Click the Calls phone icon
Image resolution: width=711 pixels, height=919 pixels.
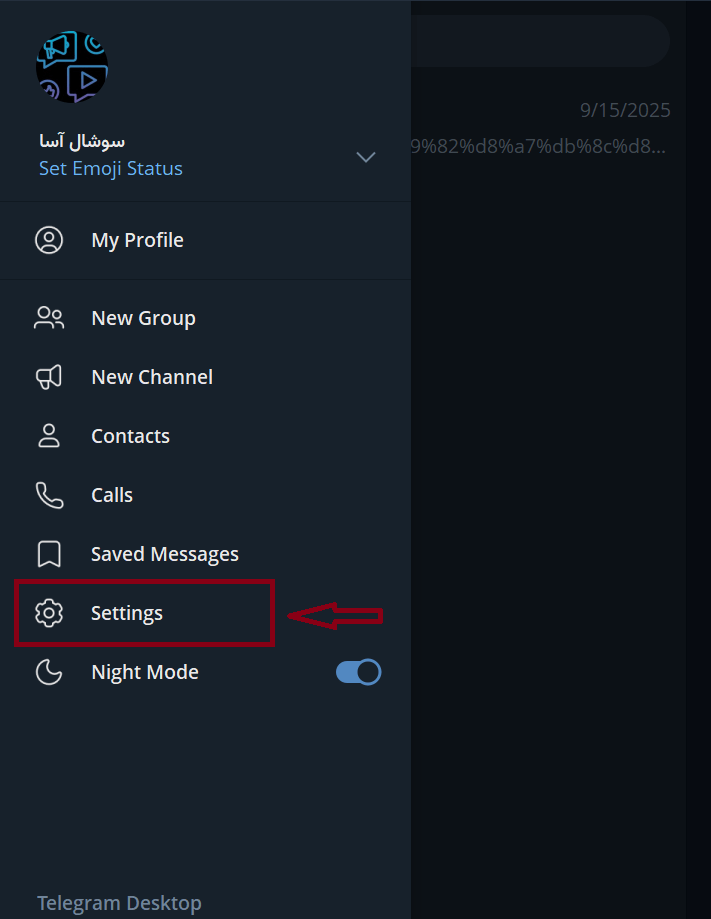point(49,495)
